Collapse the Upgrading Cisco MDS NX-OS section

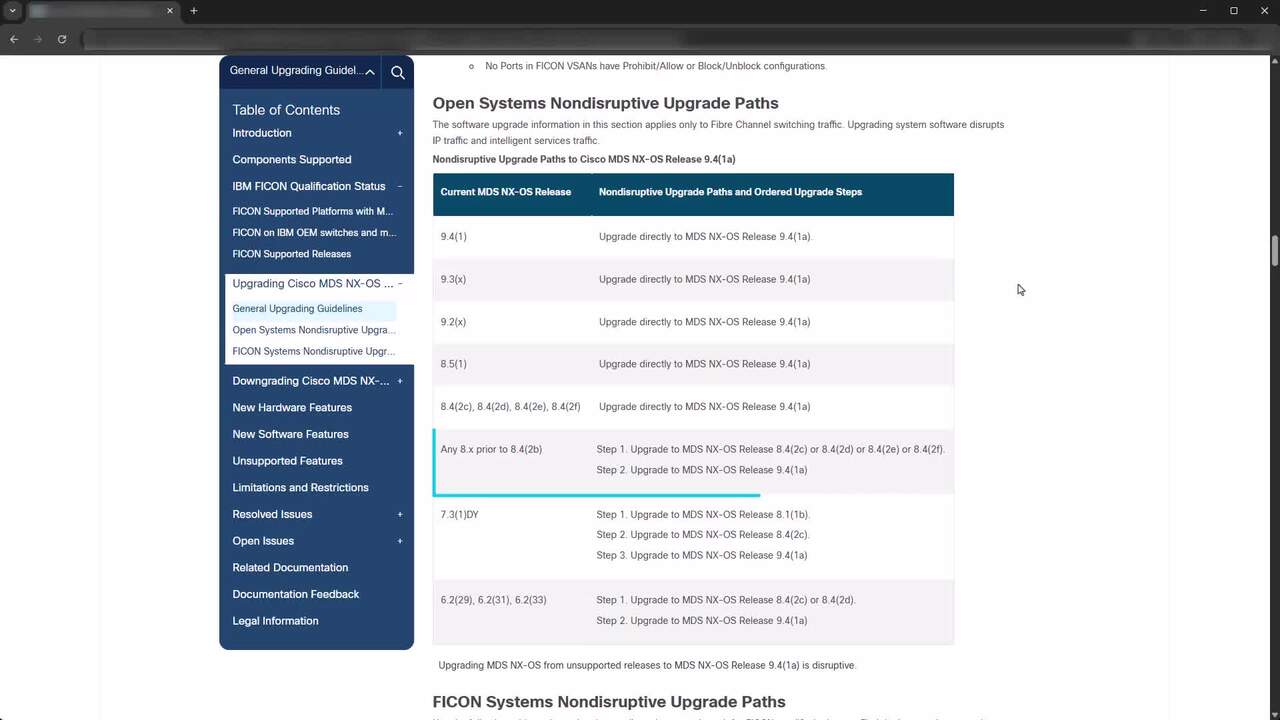[400, 284]
